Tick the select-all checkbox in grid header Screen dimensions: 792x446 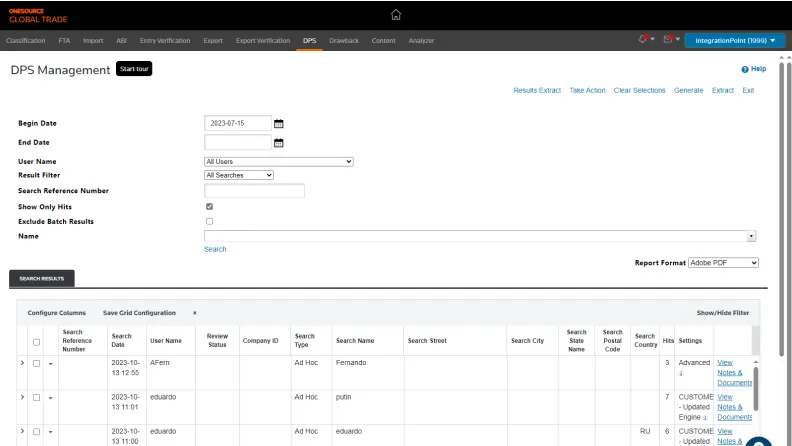coord(37,342)
